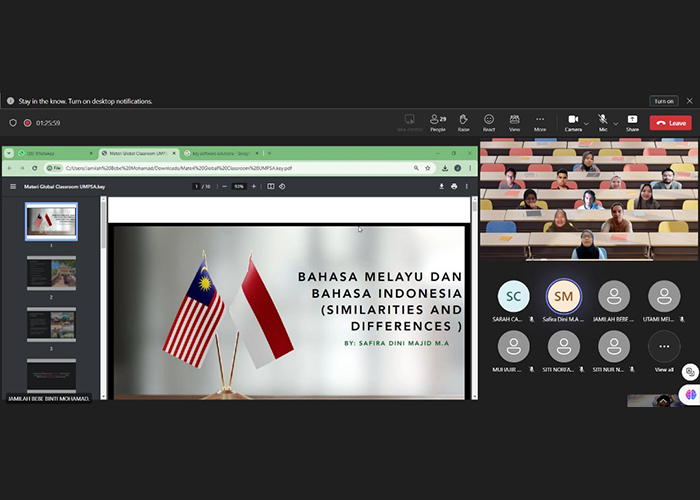Click the notification banner info icon
700x500 pixels.
(x=10, y=101)
